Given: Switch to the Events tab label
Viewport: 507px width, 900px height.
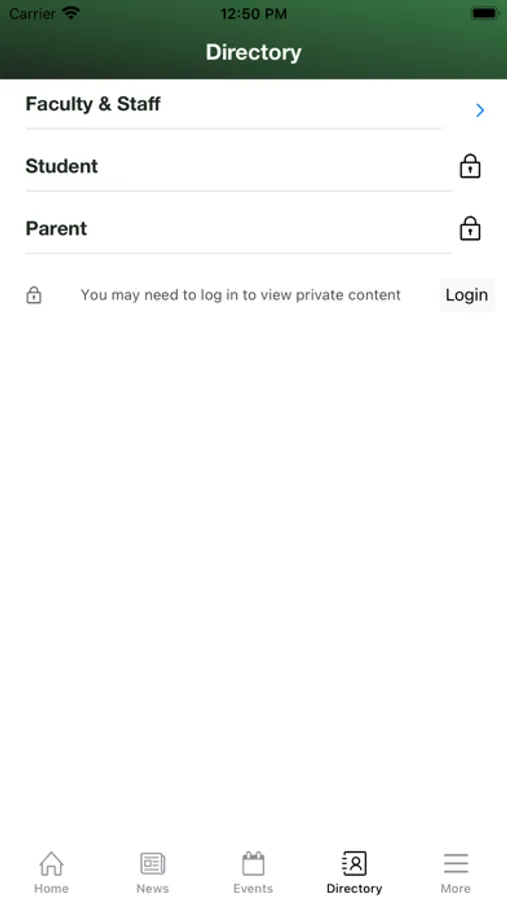Looking at the screenshot, I should click(x=253, y=889).
